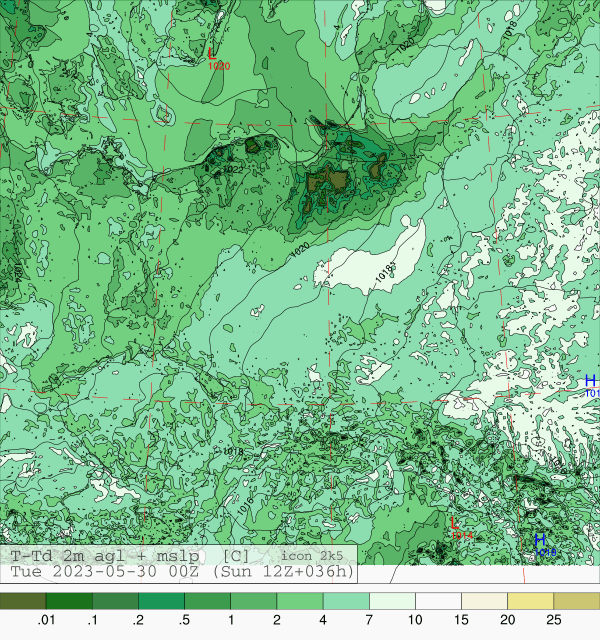600x640 pixels.
Task: Choose the legend swatch between 4 and 7
Action: (x=345, y=601)
